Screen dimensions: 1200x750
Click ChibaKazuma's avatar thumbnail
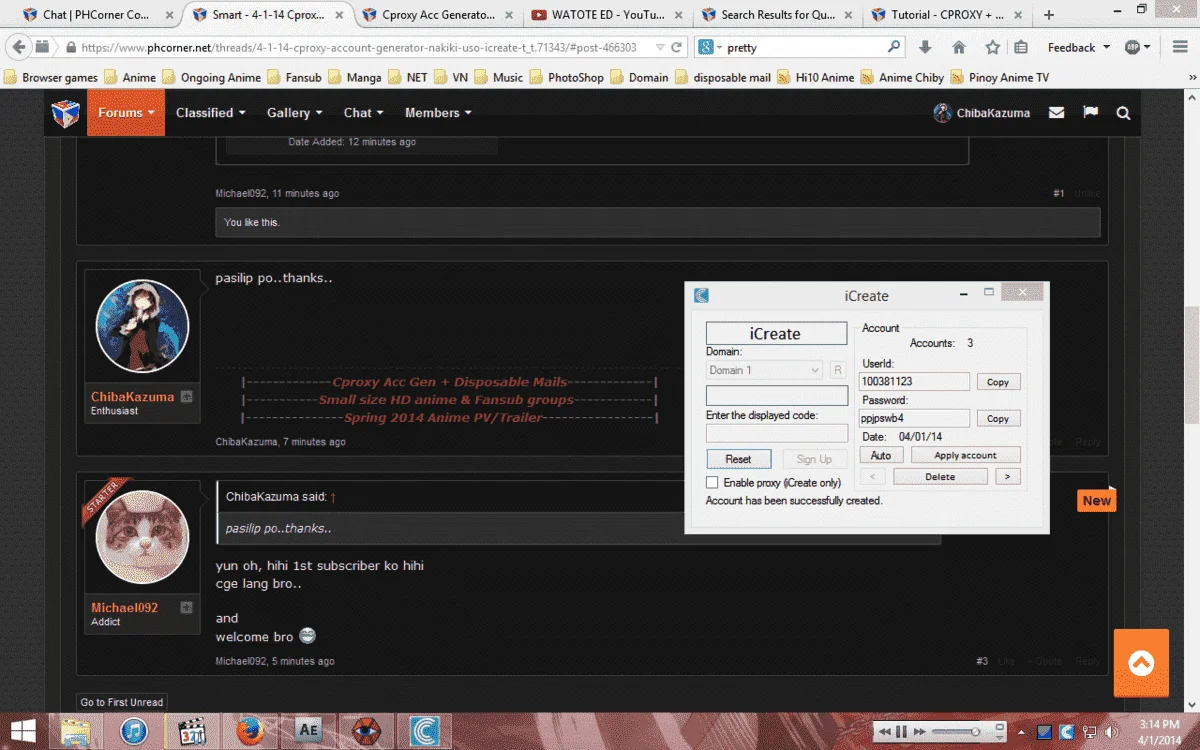click(143, 326)
